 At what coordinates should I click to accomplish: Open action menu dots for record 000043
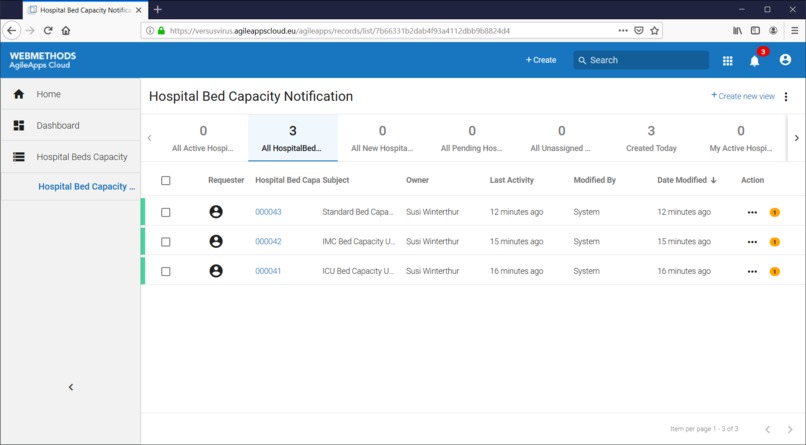point(752,212)
